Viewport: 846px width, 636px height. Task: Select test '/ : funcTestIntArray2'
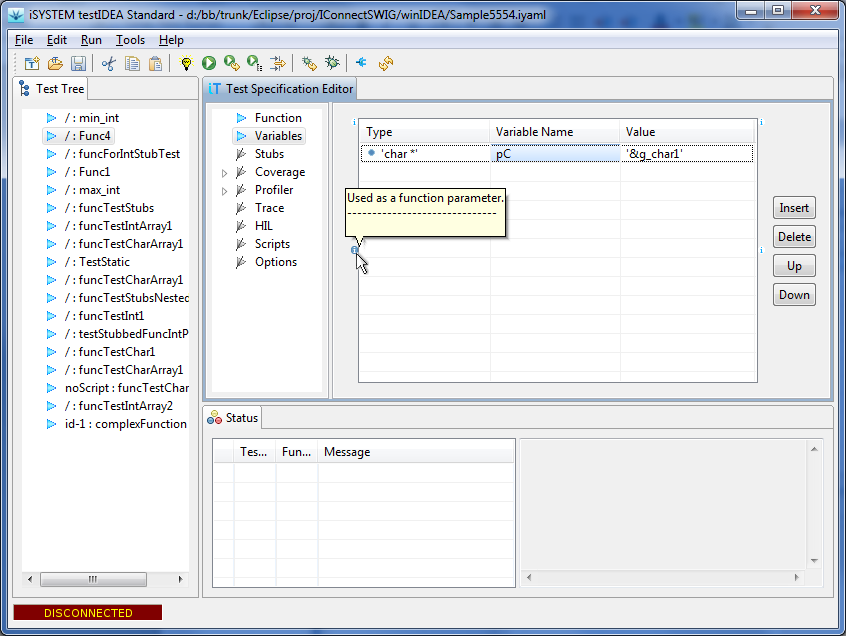[x=119, y=406]
